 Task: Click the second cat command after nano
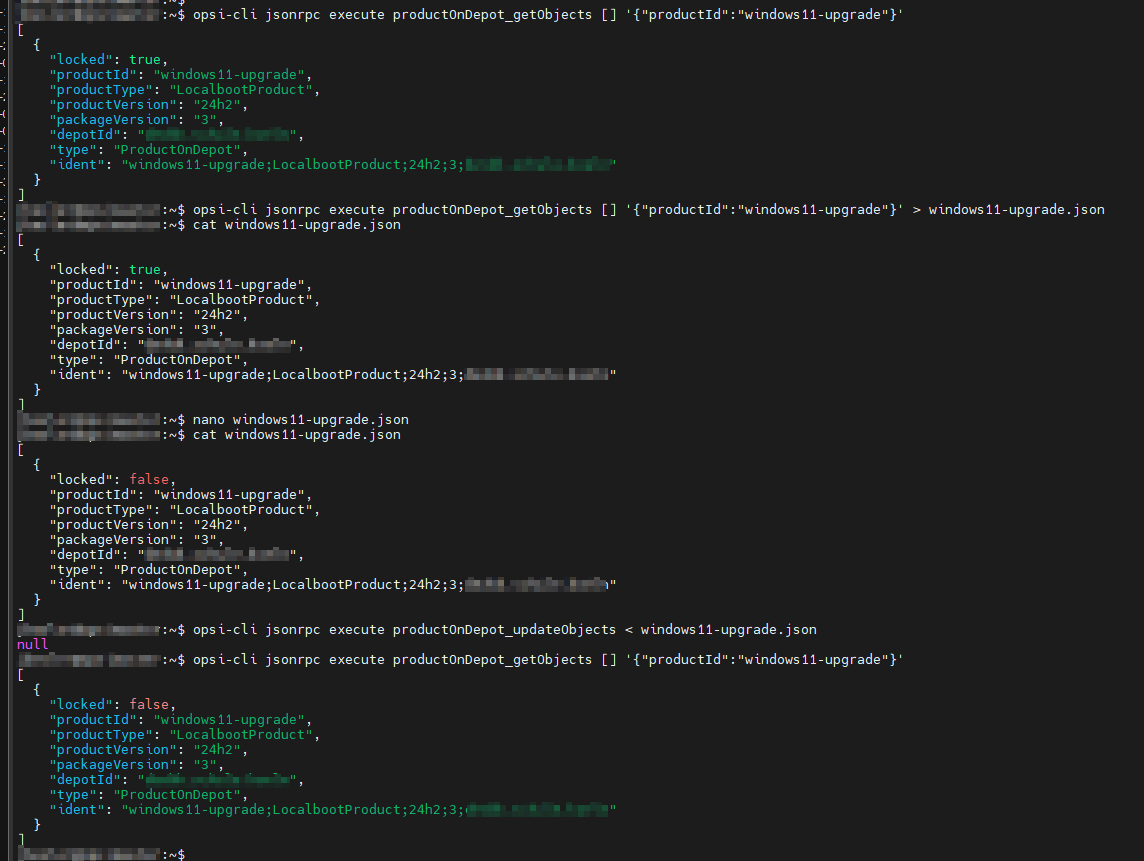[x=296, y=435]
